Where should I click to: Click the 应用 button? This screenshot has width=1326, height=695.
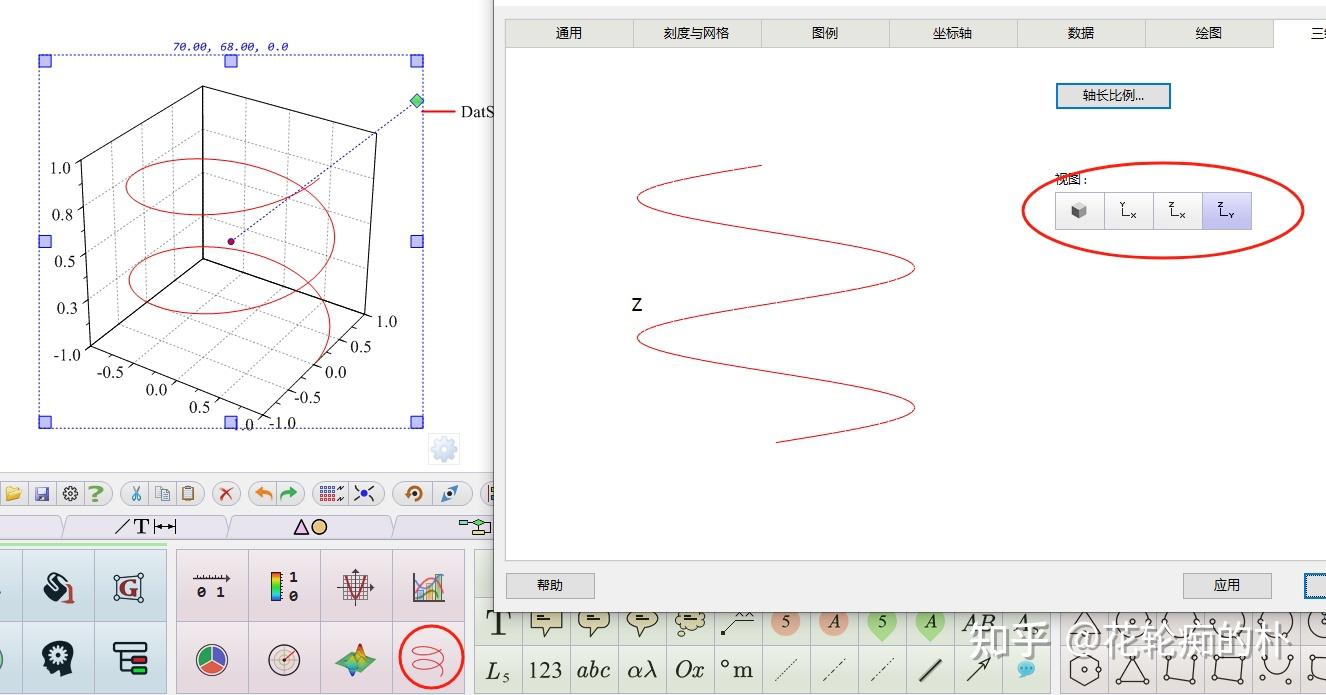1227,585
